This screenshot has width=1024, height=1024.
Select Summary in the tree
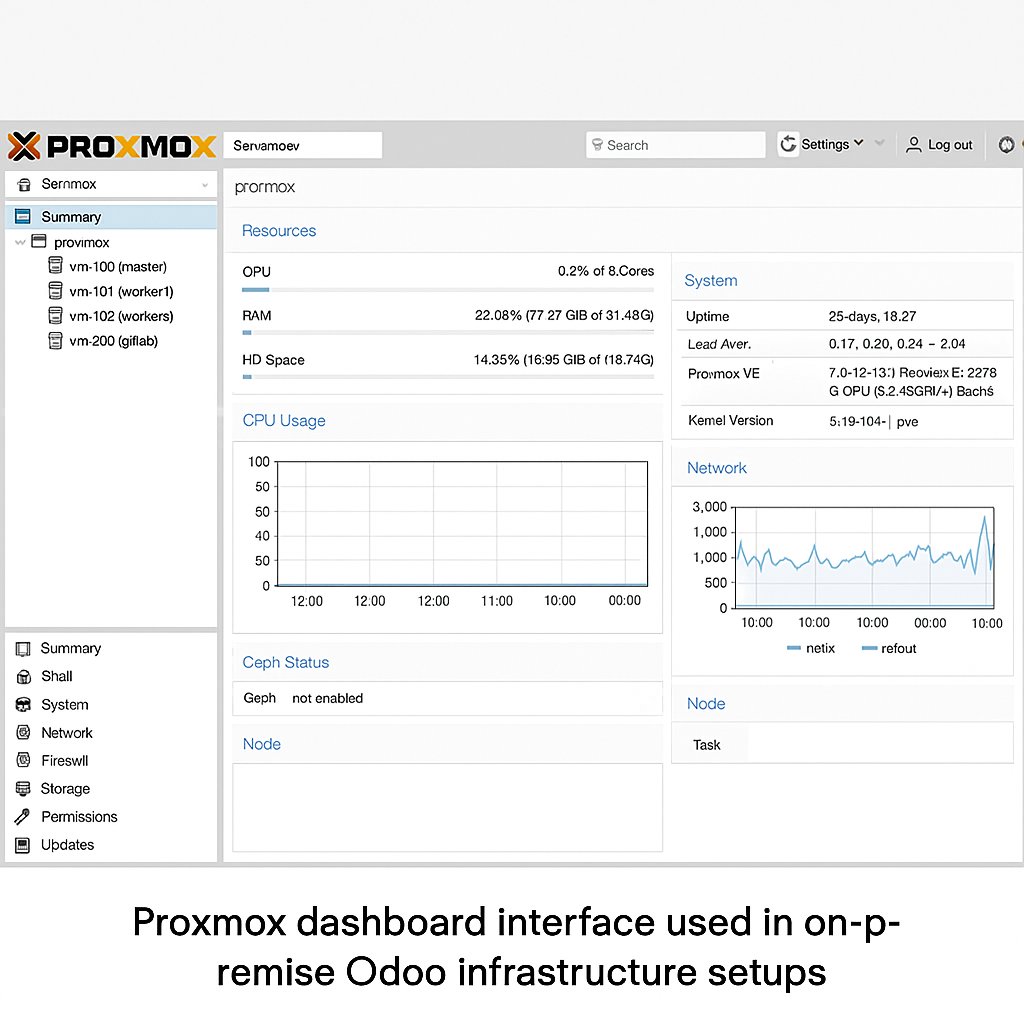pos(111,217)
